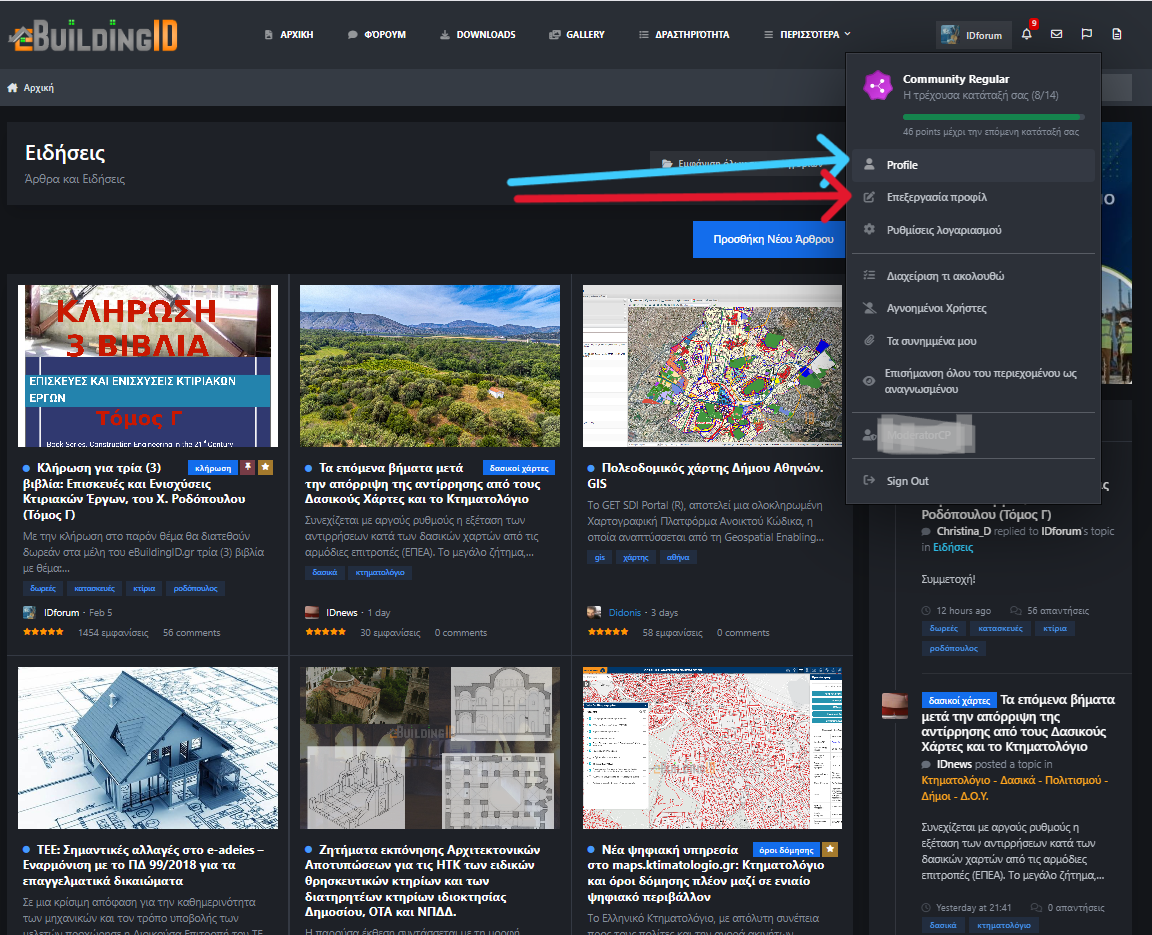
Task: Open Ρυθμίσεις λογαριασμού account settings
Action: tap(943, 230)
